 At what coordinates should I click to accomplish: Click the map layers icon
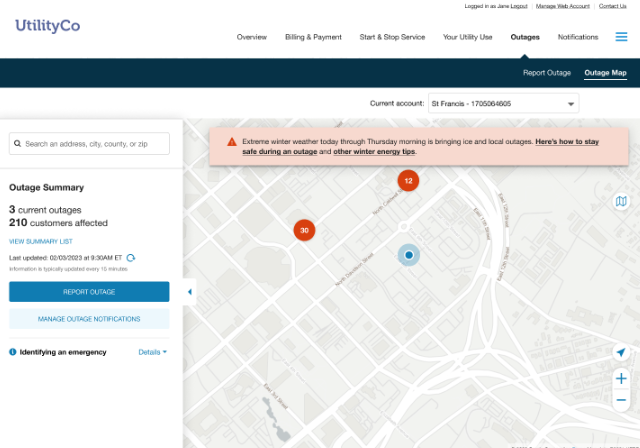621,202
